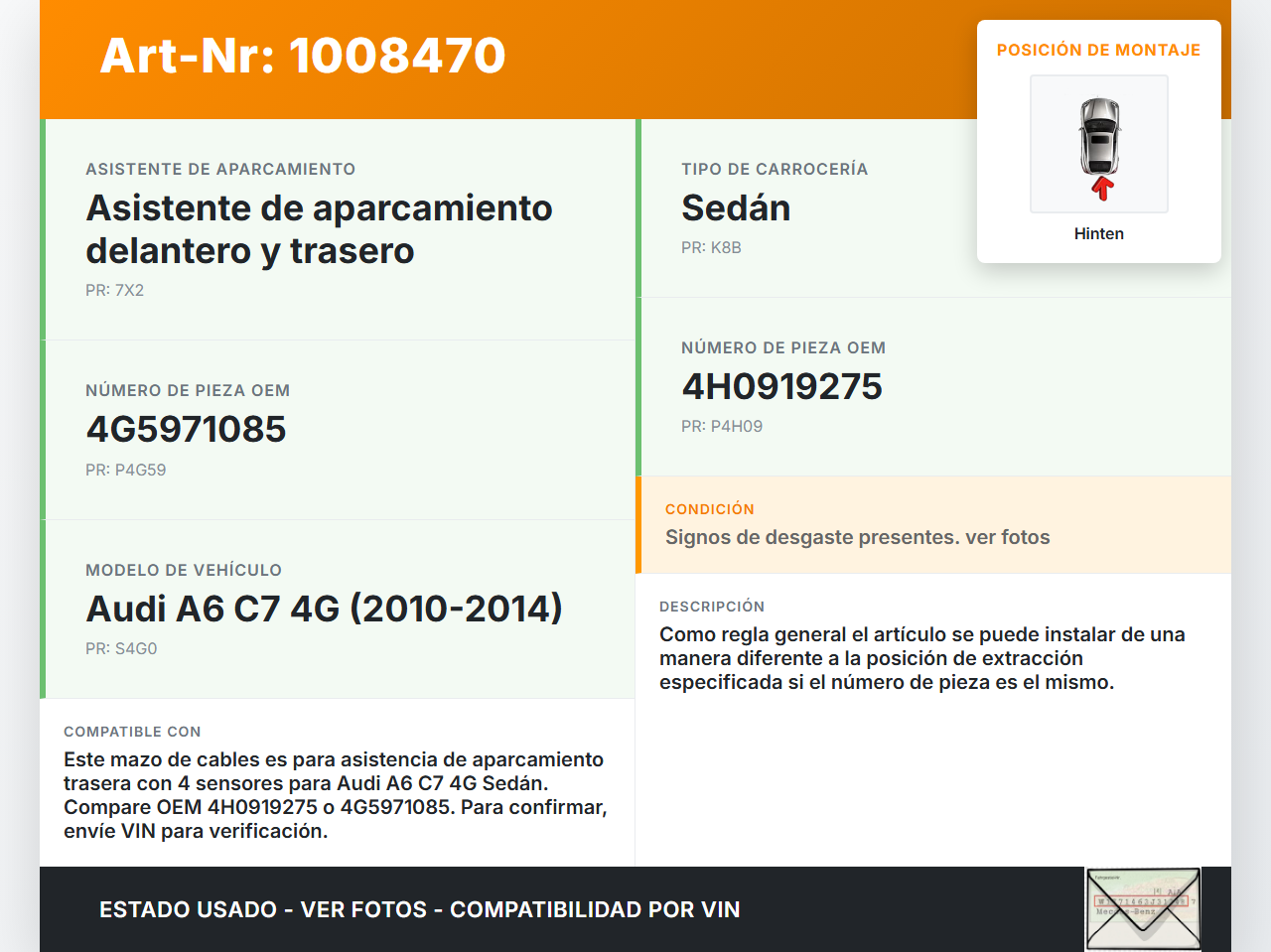Select the Art-Nr: 1008470 heading
1271x952 pixels.
(x=303, y=56)
